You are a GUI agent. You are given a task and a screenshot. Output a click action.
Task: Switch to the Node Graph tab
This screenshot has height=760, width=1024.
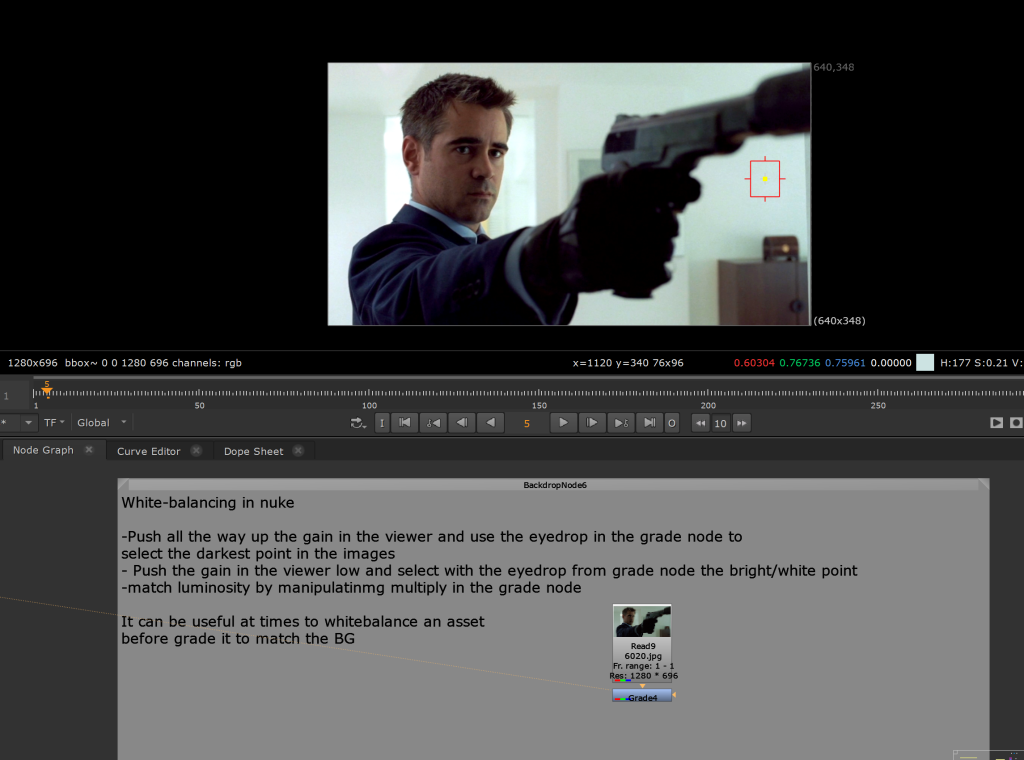point(43,450)
